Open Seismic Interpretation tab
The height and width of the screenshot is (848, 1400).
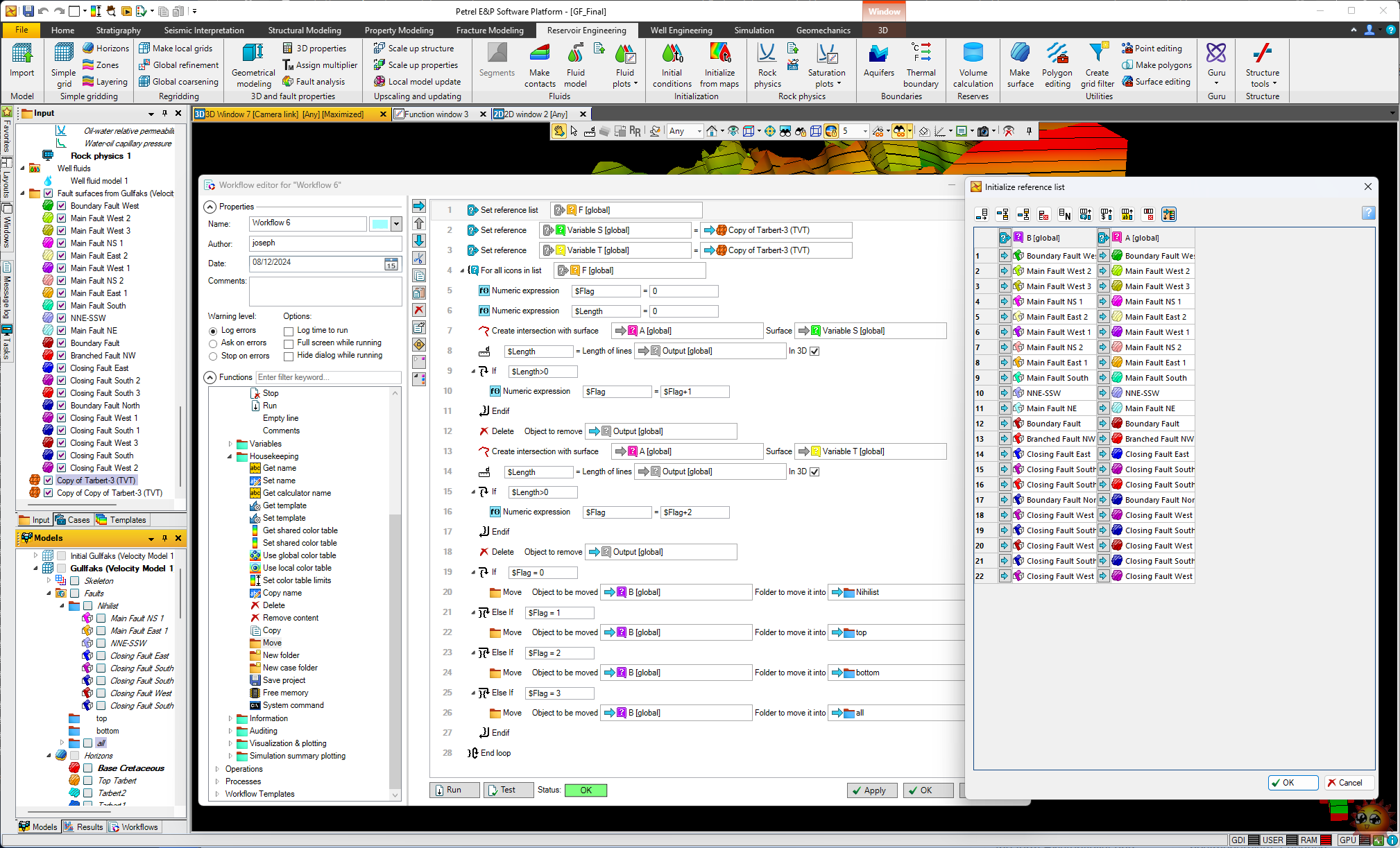(204, 31)
